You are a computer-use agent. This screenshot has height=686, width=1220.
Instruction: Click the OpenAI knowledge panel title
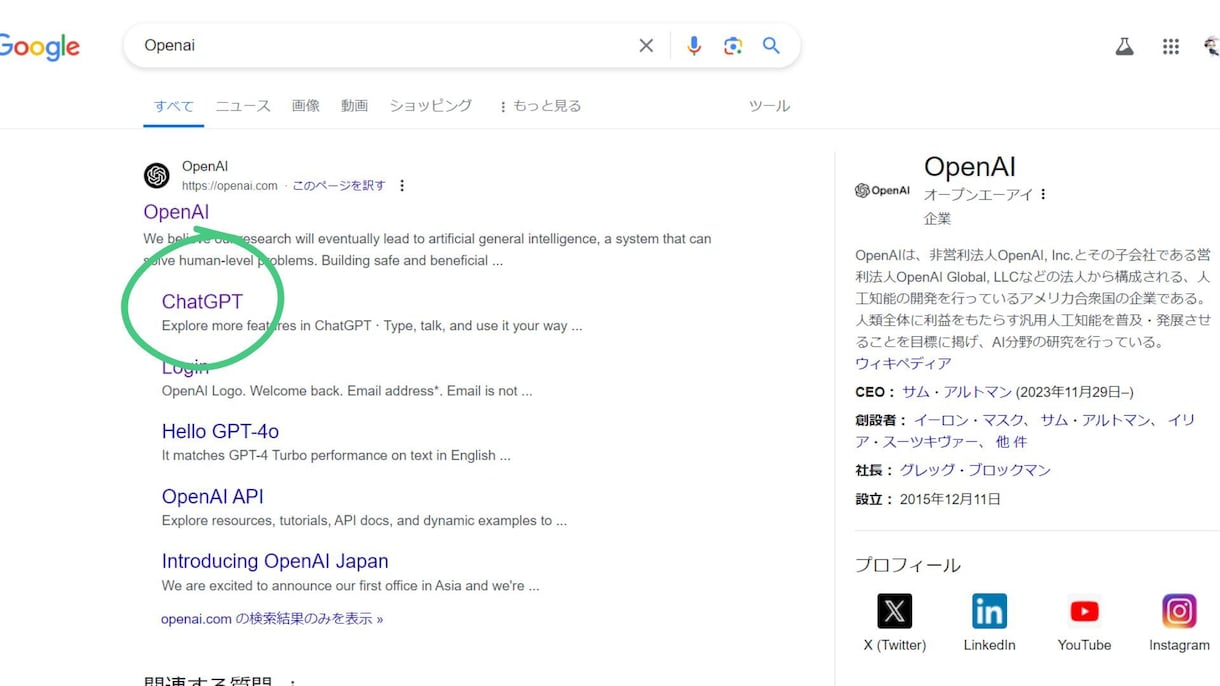[x=969, y=166]
